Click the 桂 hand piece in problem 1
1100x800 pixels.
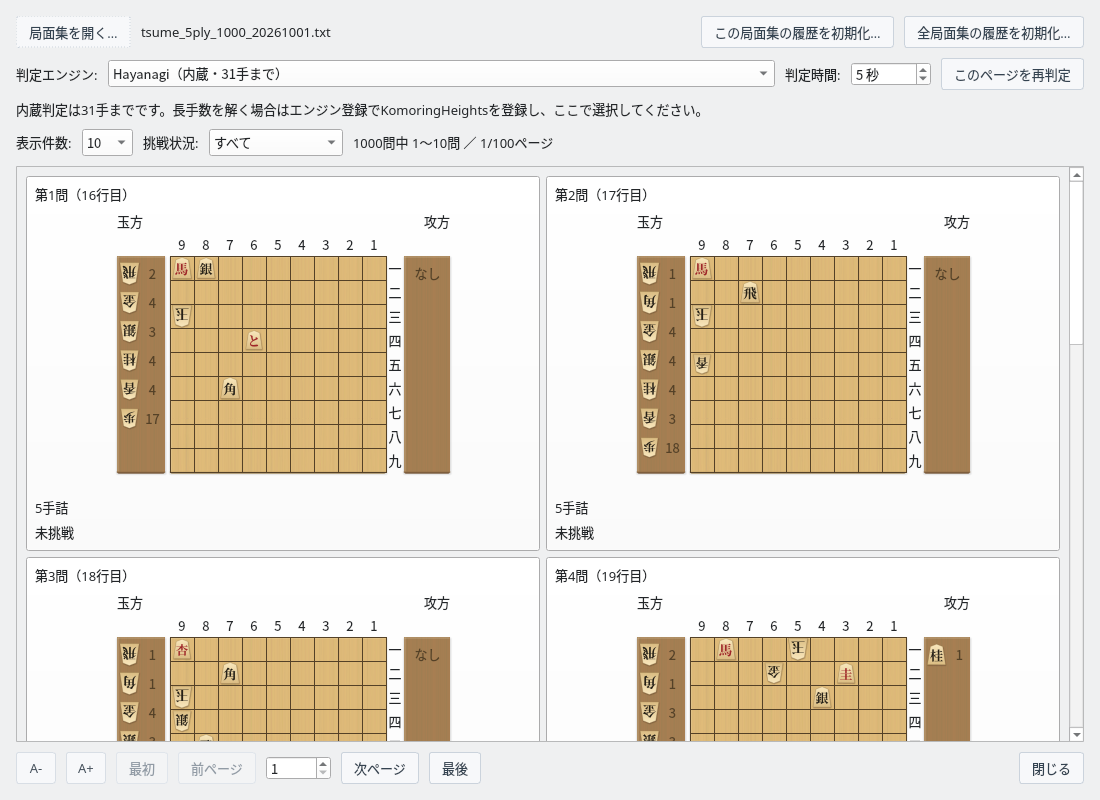point(130,361)
